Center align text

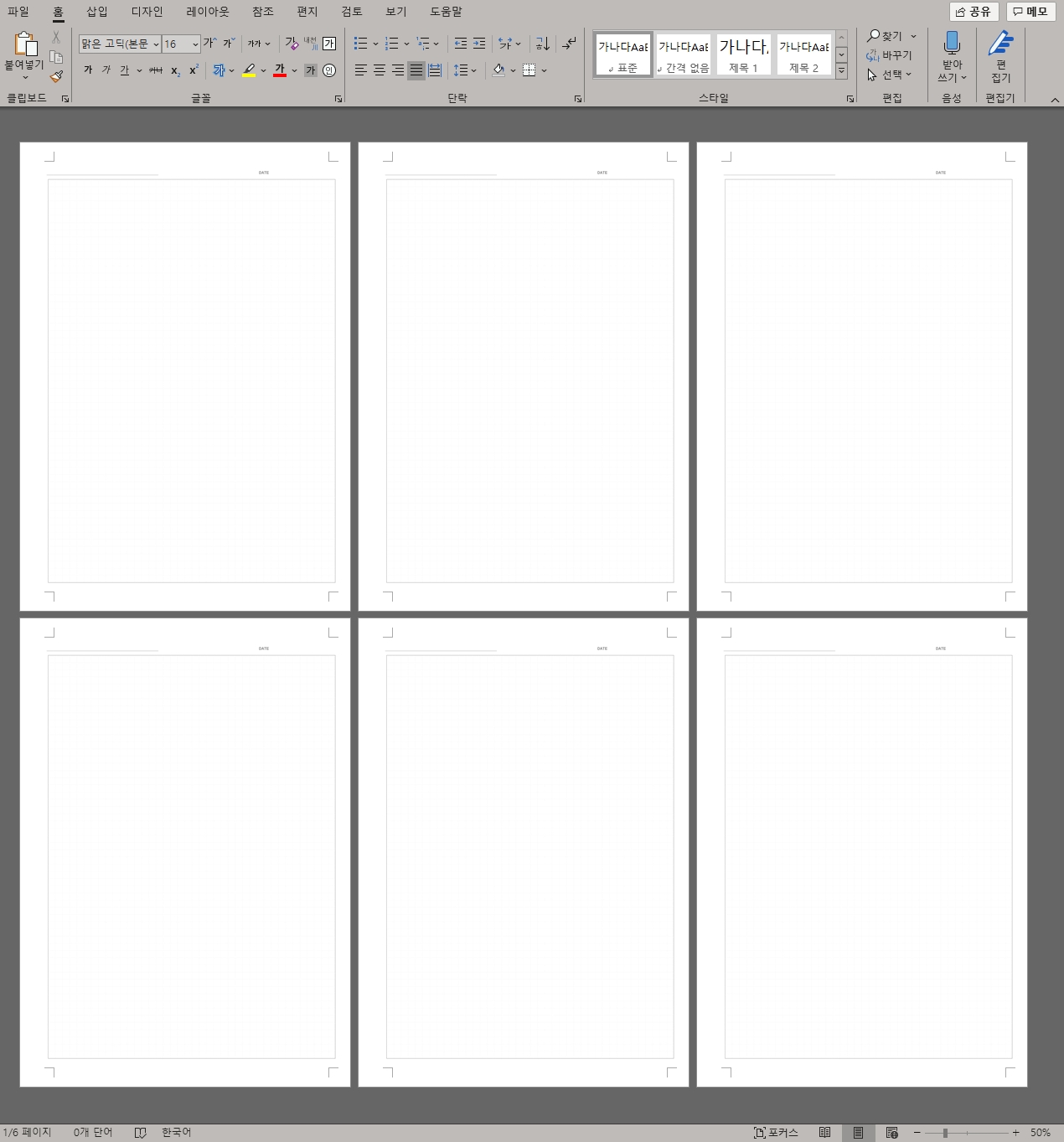pyautogui.click(x=380, y=70)
